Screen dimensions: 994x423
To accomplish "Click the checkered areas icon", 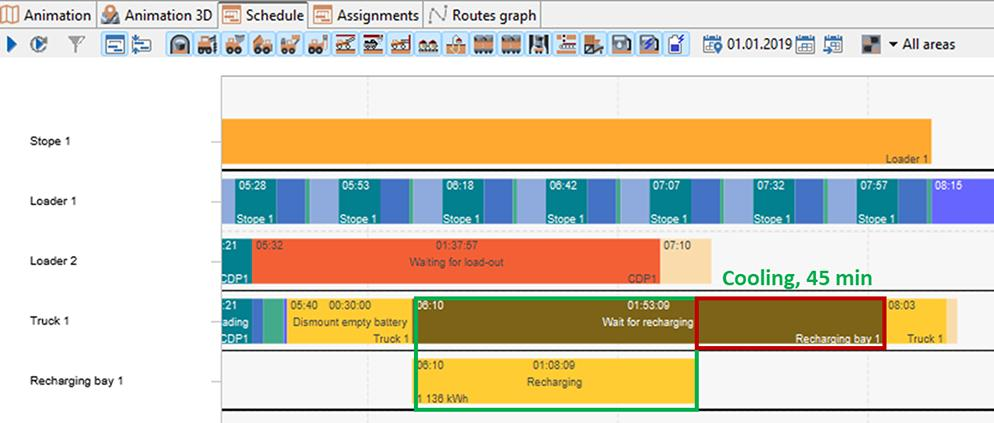I will tap(872, 44).
